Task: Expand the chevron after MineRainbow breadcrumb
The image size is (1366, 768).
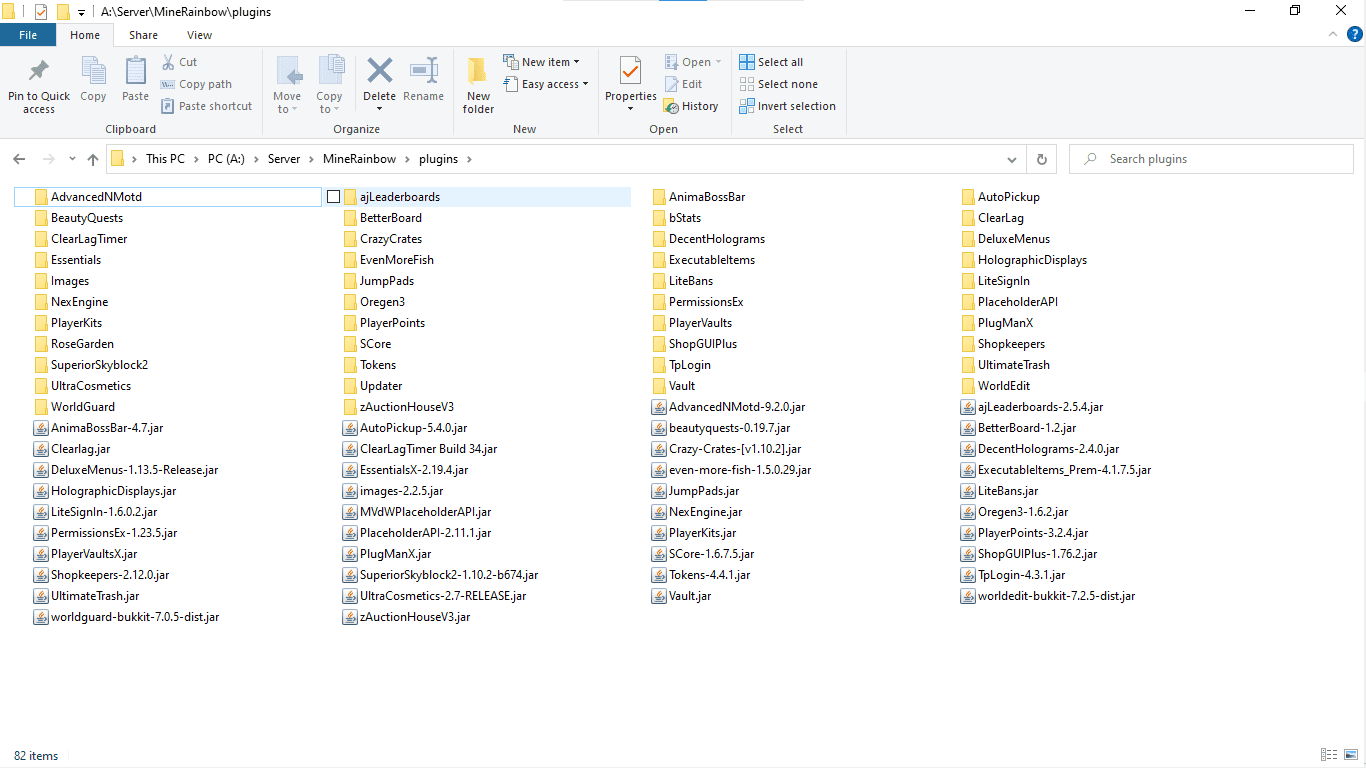Action: pyautogui.click(x=408, y=159)
